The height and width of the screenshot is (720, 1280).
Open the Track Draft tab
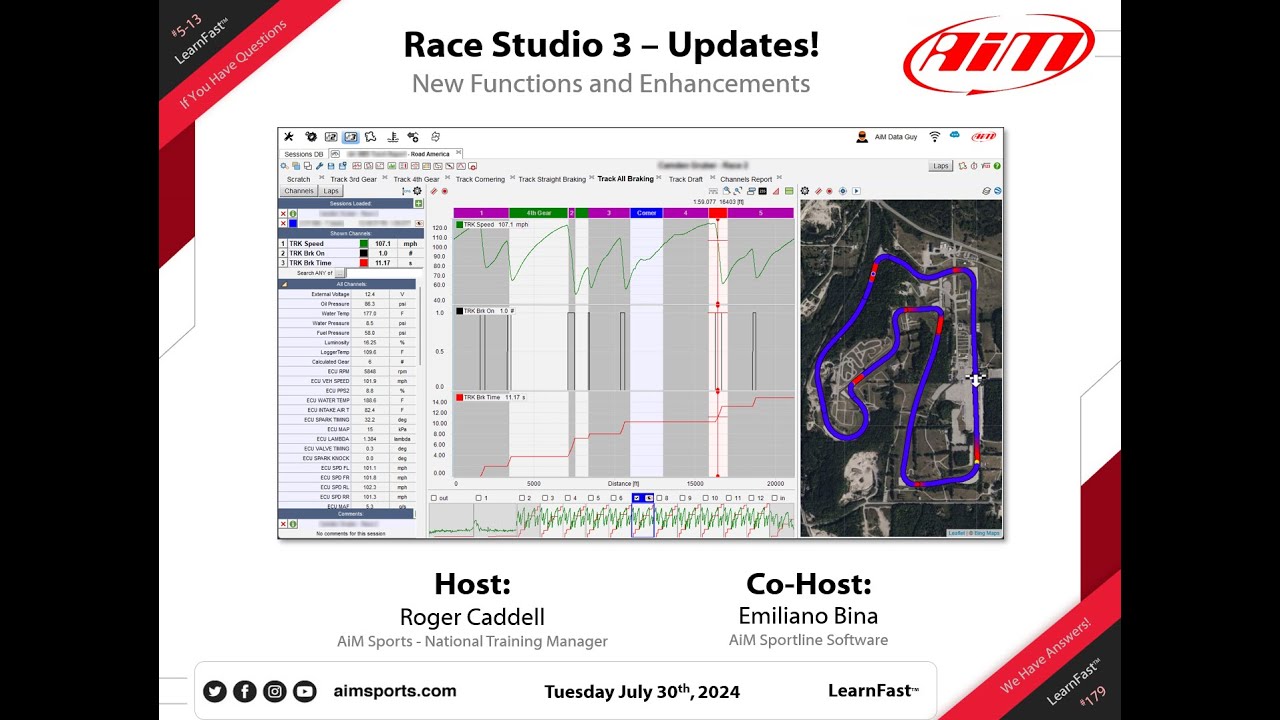click(686, 180)
